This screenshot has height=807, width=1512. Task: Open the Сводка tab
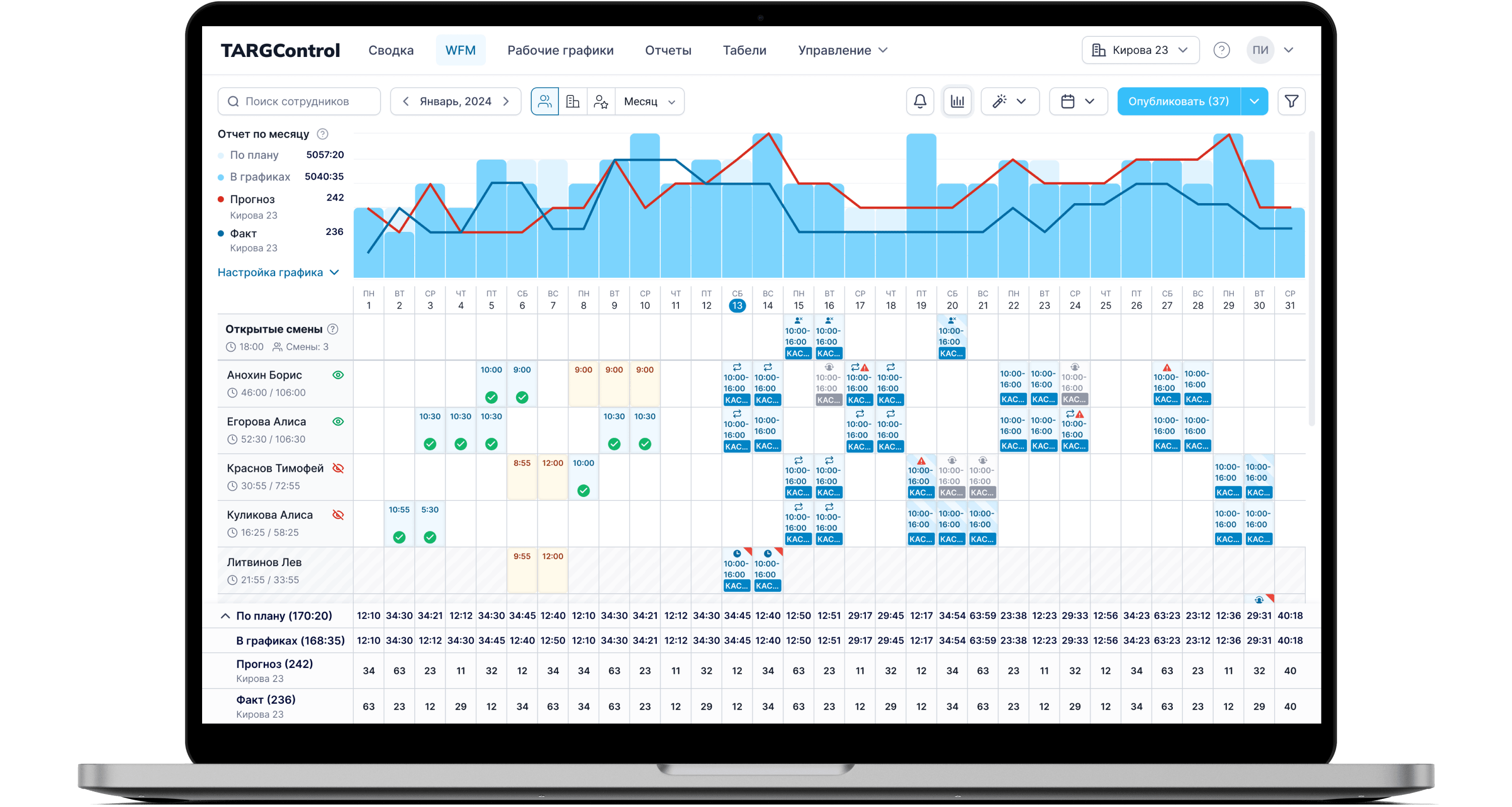coord(391,50)
